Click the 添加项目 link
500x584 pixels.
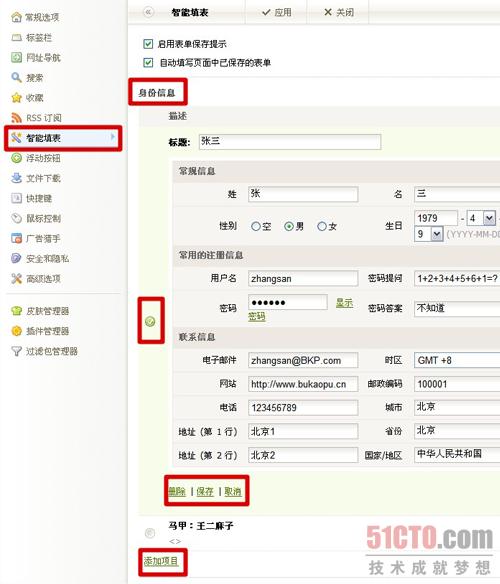click(x=161, y=561)
